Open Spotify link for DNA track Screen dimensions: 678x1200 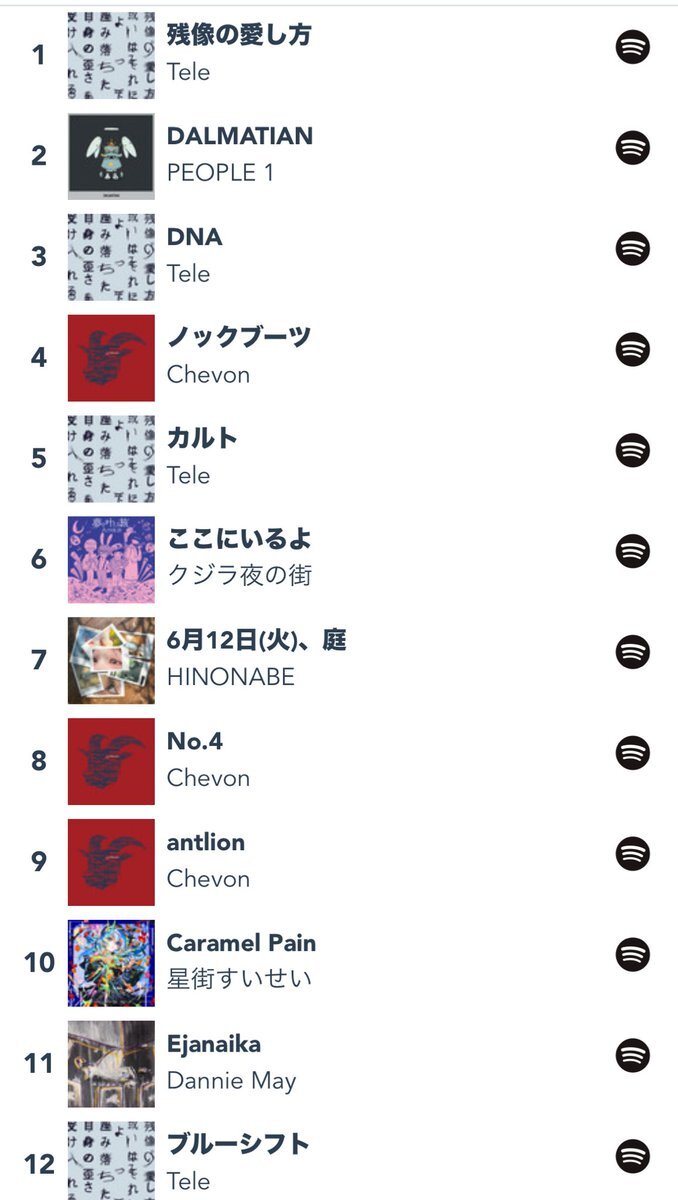coord(632,248)
